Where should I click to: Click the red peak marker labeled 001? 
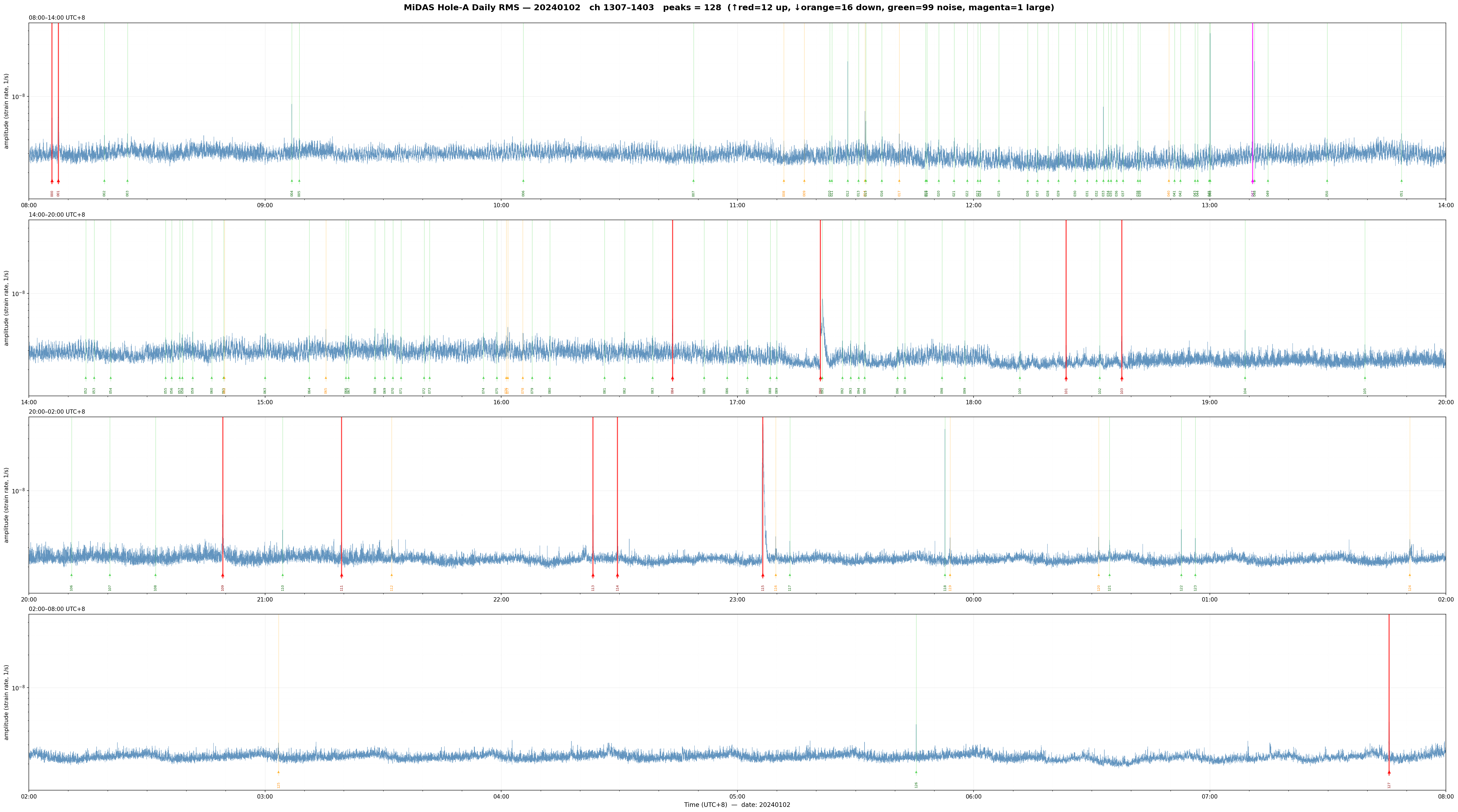[58, 181]
